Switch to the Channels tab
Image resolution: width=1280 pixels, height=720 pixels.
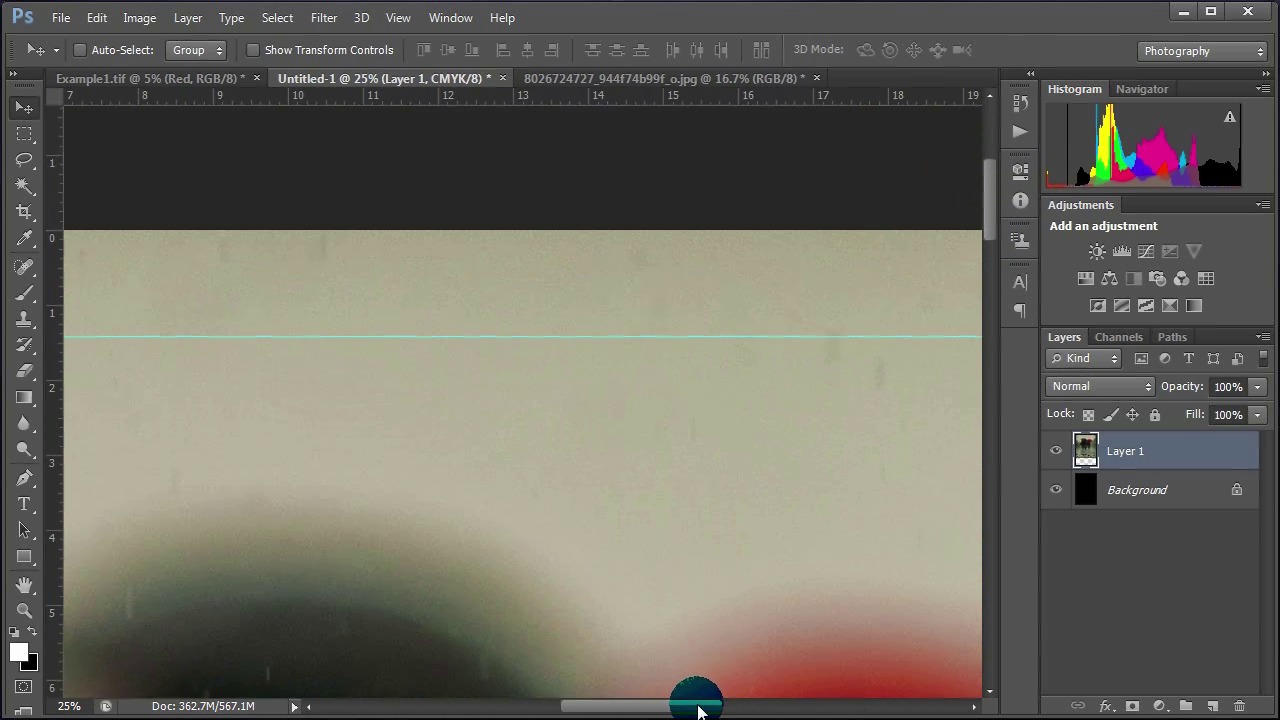[1118, 337]
